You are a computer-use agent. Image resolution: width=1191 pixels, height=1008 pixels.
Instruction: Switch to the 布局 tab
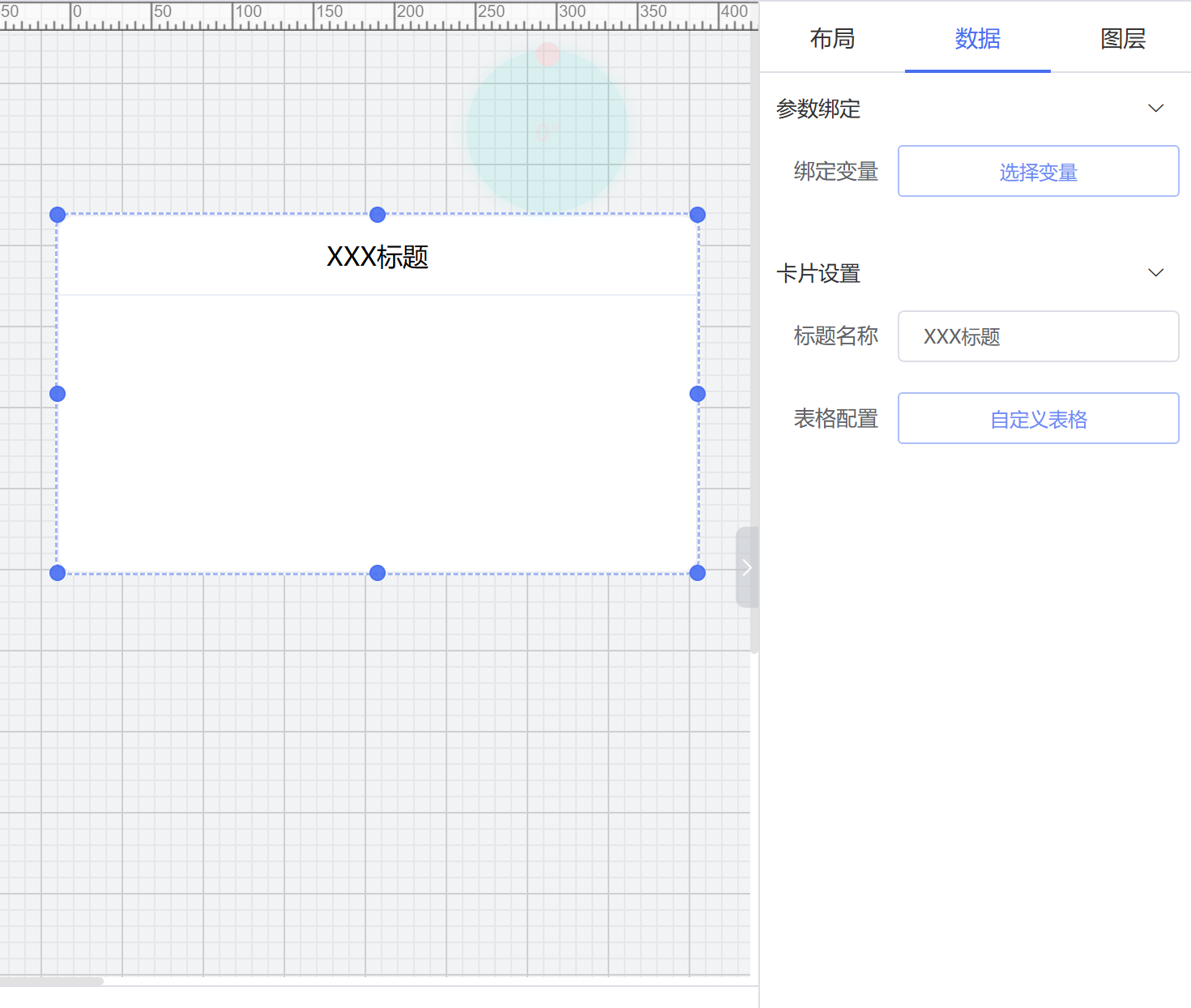(x=832, y=38)
